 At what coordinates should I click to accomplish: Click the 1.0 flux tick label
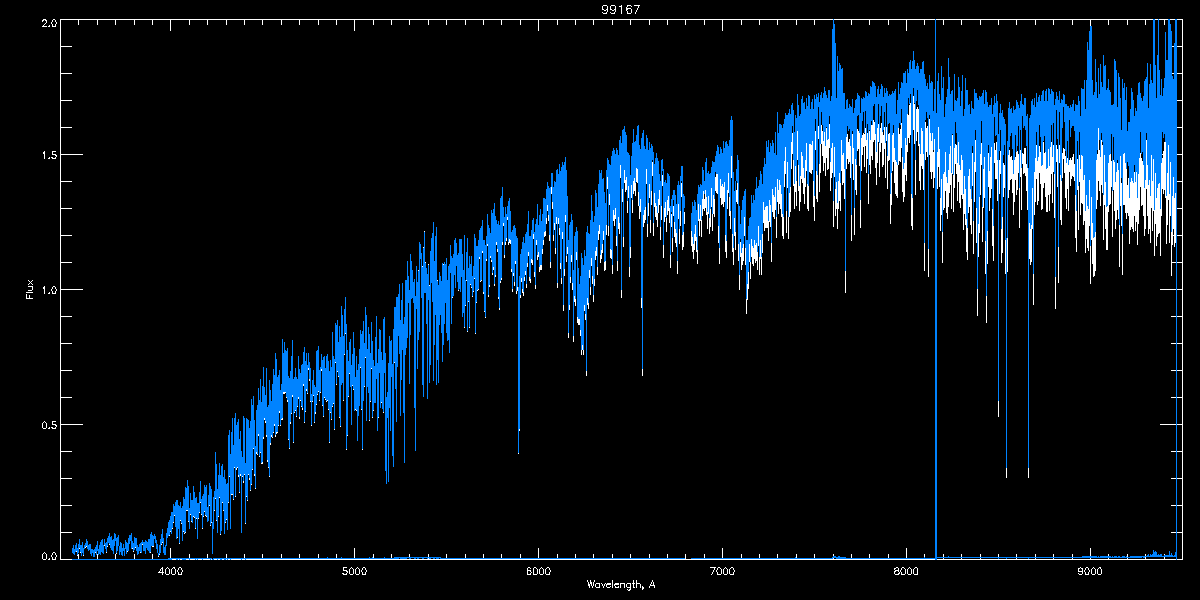pos(48,290)
